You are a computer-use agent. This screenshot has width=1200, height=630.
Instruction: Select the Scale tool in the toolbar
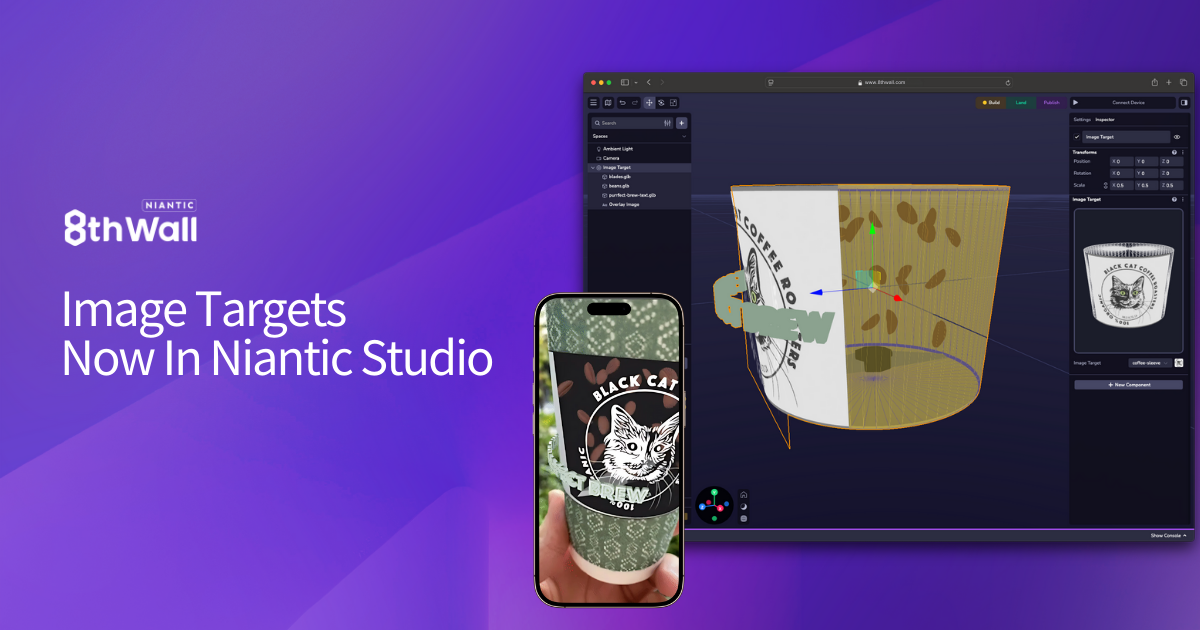click(673, 102)
